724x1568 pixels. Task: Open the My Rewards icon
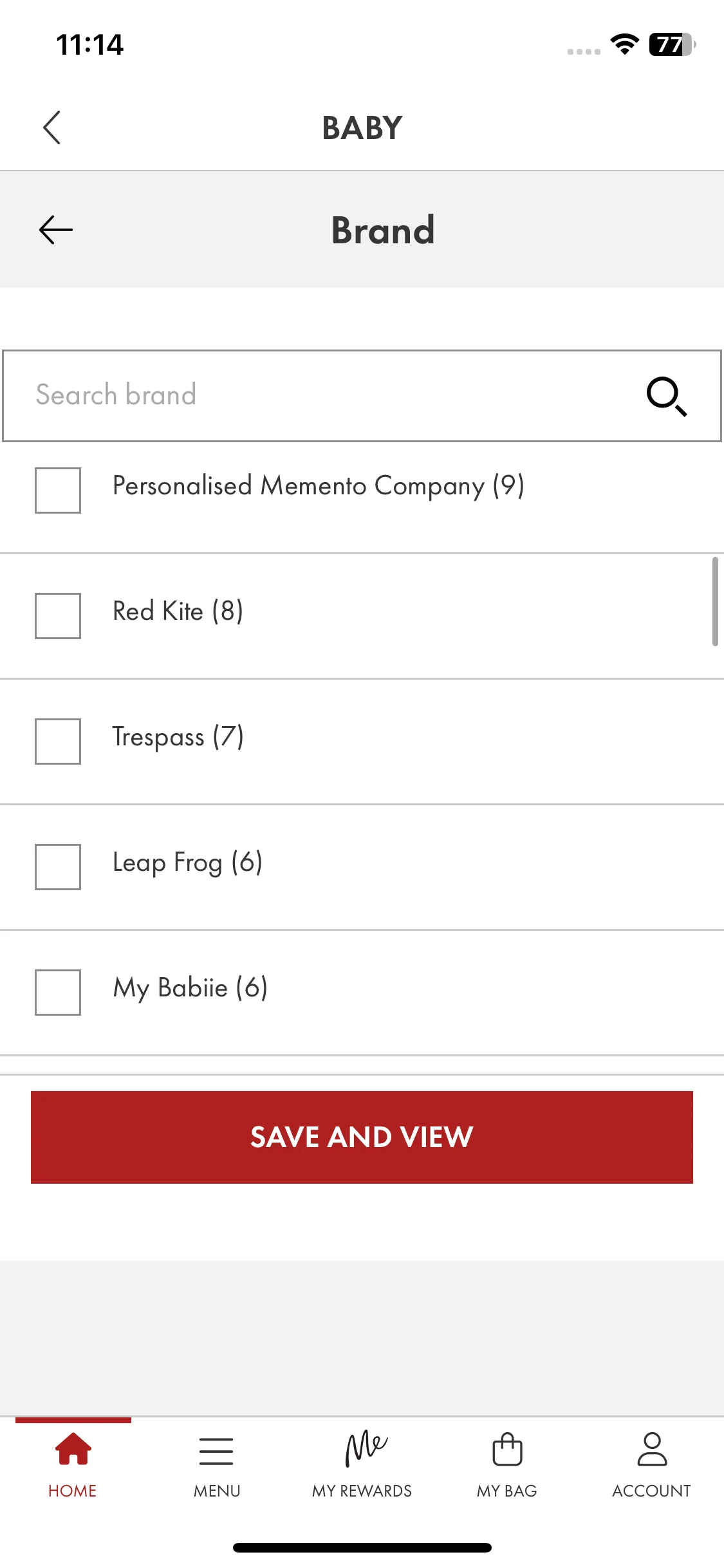point(366,1449)
